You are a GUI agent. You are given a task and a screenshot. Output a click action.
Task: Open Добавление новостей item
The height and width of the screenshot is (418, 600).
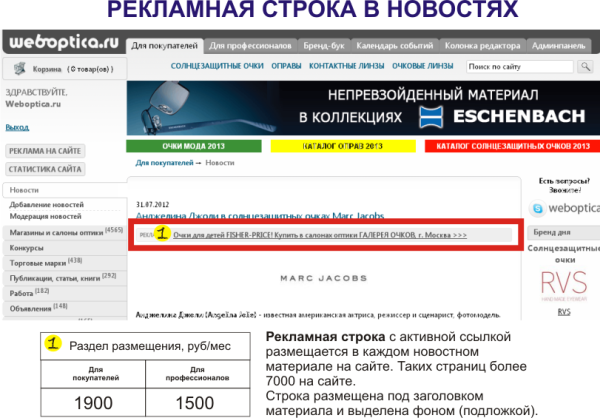tap(47, 204)
